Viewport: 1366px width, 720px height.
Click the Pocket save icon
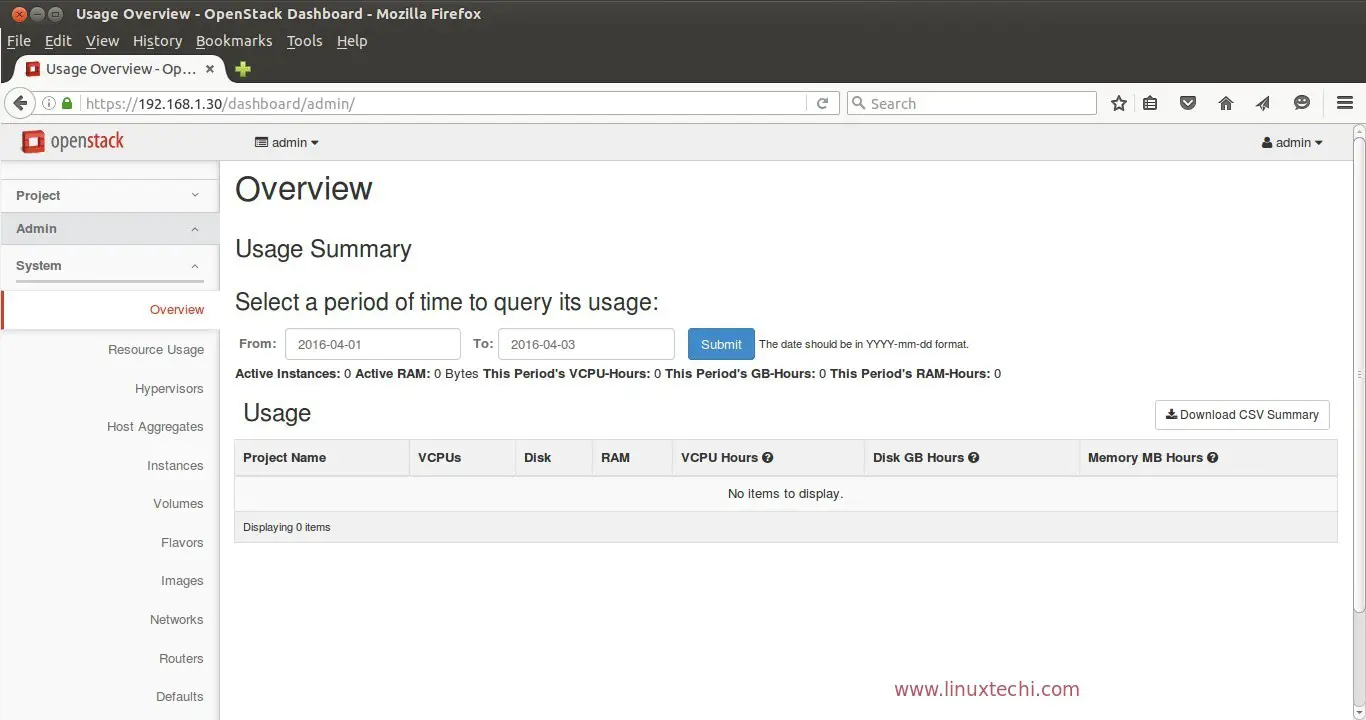(1188, 103)
